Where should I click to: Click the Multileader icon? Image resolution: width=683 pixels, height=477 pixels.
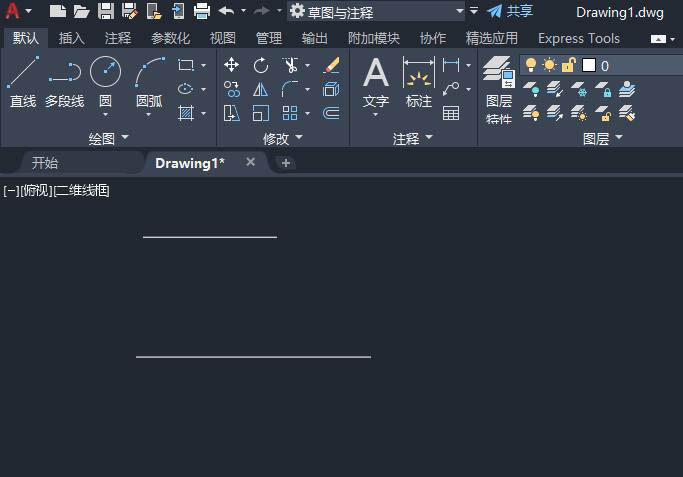(451, 89)
